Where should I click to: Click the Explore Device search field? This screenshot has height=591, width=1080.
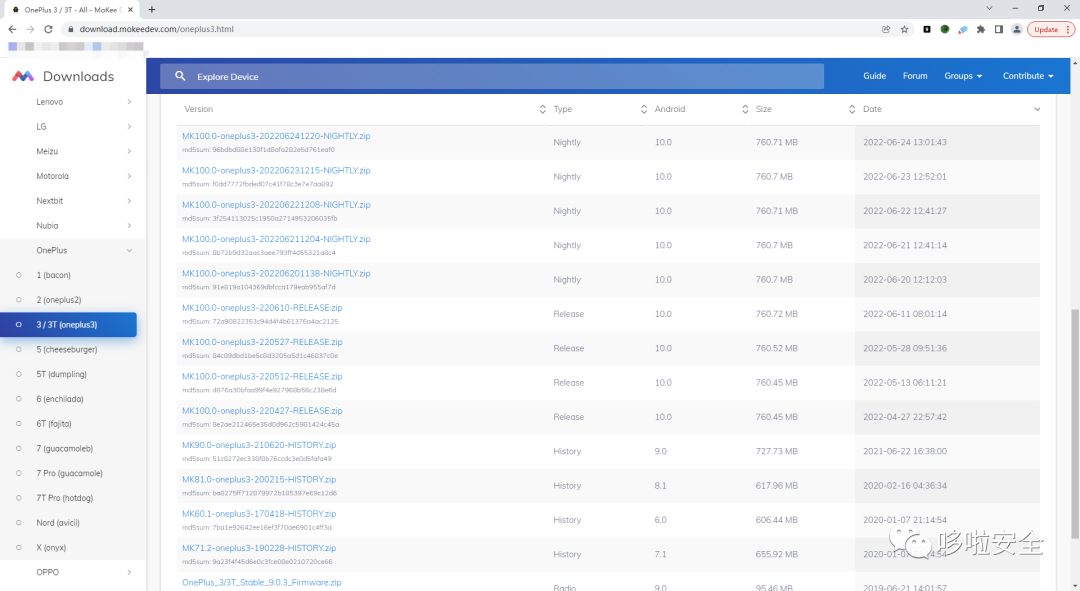click(492, 76)
